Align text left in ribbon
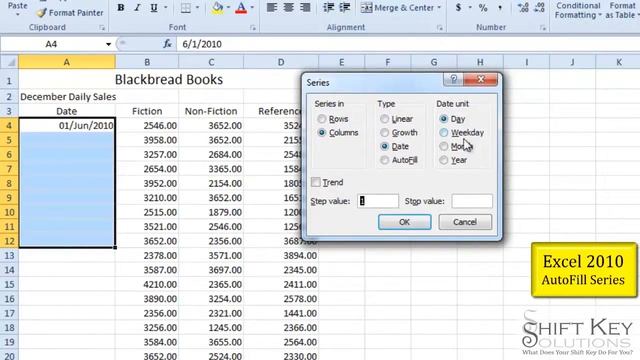This screenshot has width=640, height=360. pyautogui.click(x=272, y=7)
